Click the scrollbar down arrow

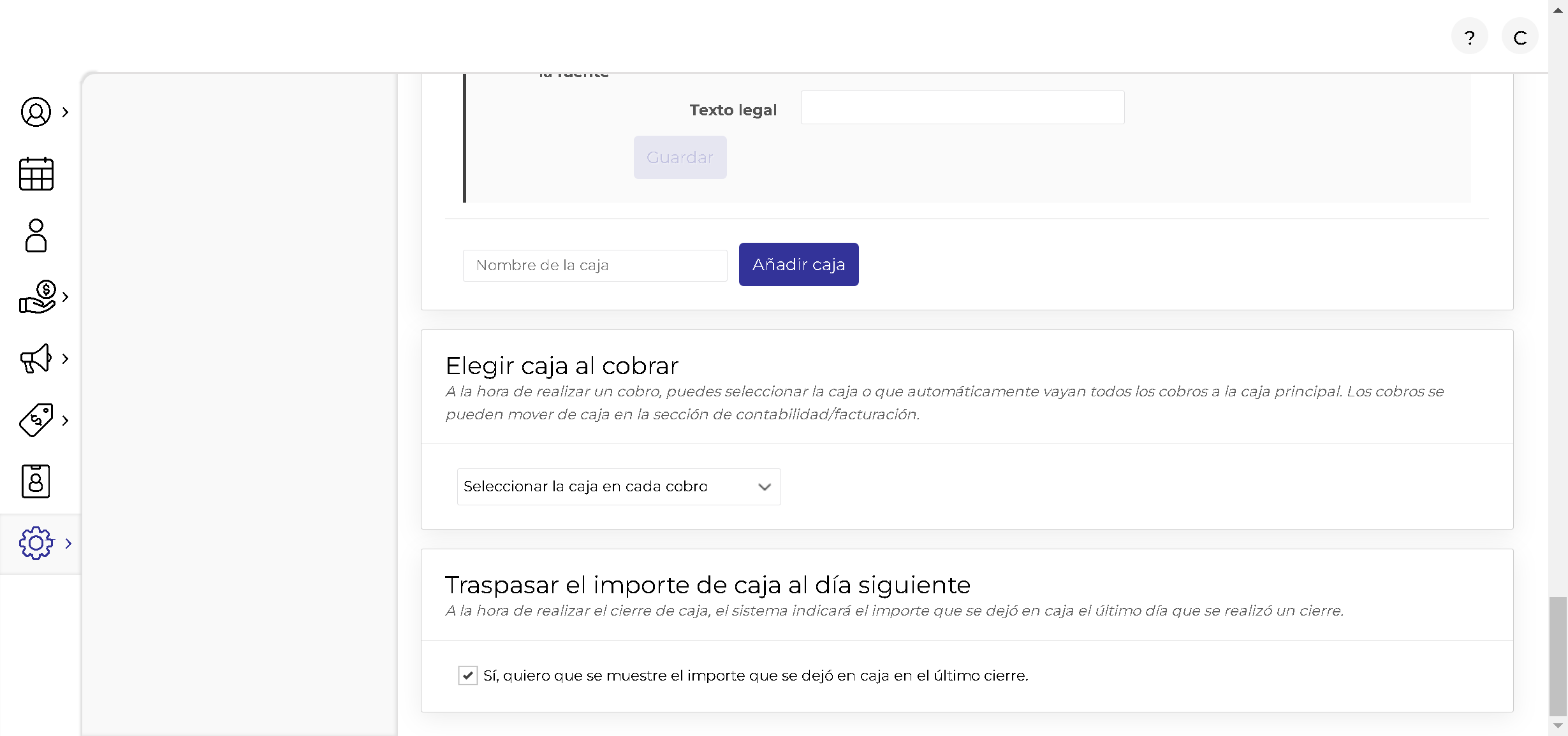click(1558, 726)
